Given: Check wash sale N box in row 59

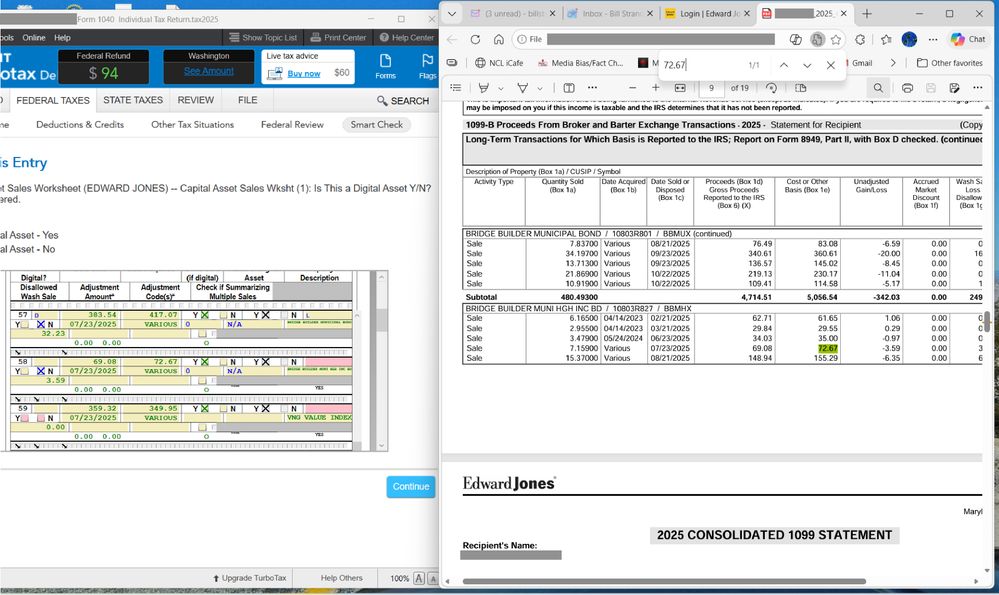Looking at the screenshot, I should click(41, 418).
